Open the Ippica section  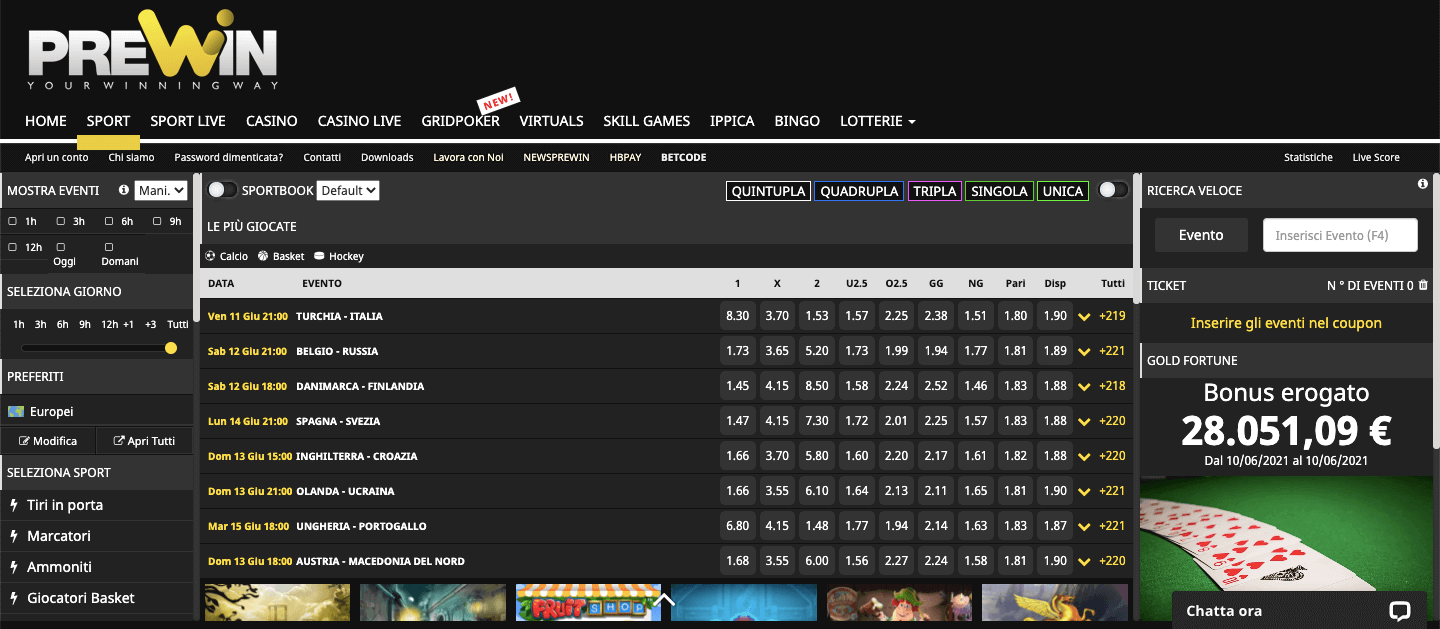click(x=732, y=121)
